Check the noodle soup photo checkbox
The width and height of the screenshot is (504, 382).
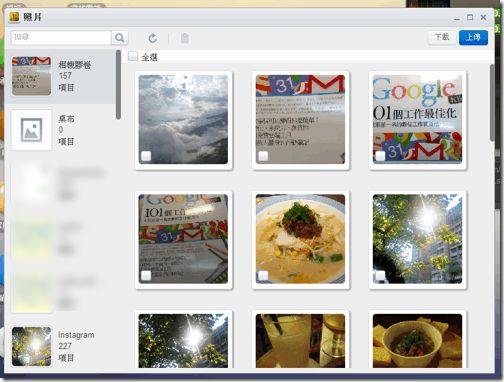click(263, 276)
